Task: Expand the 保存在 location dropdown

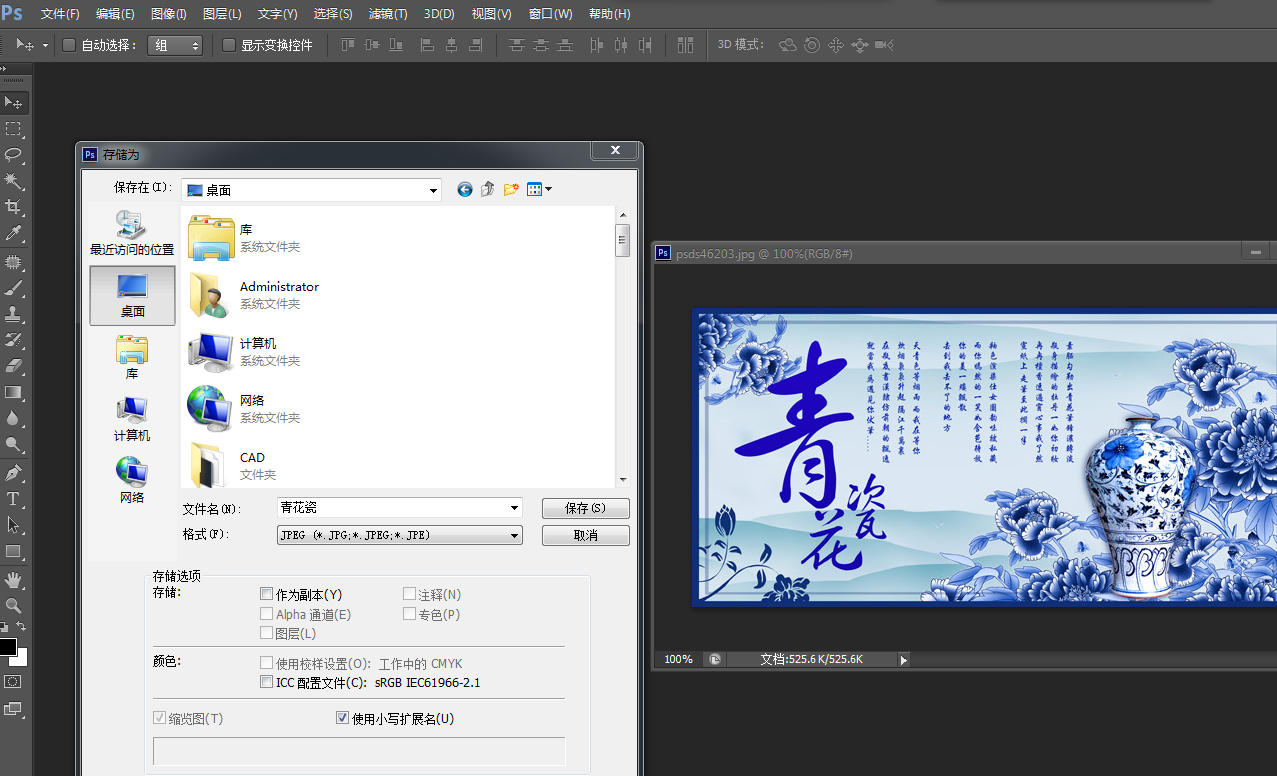Action: tap(433, 190)
